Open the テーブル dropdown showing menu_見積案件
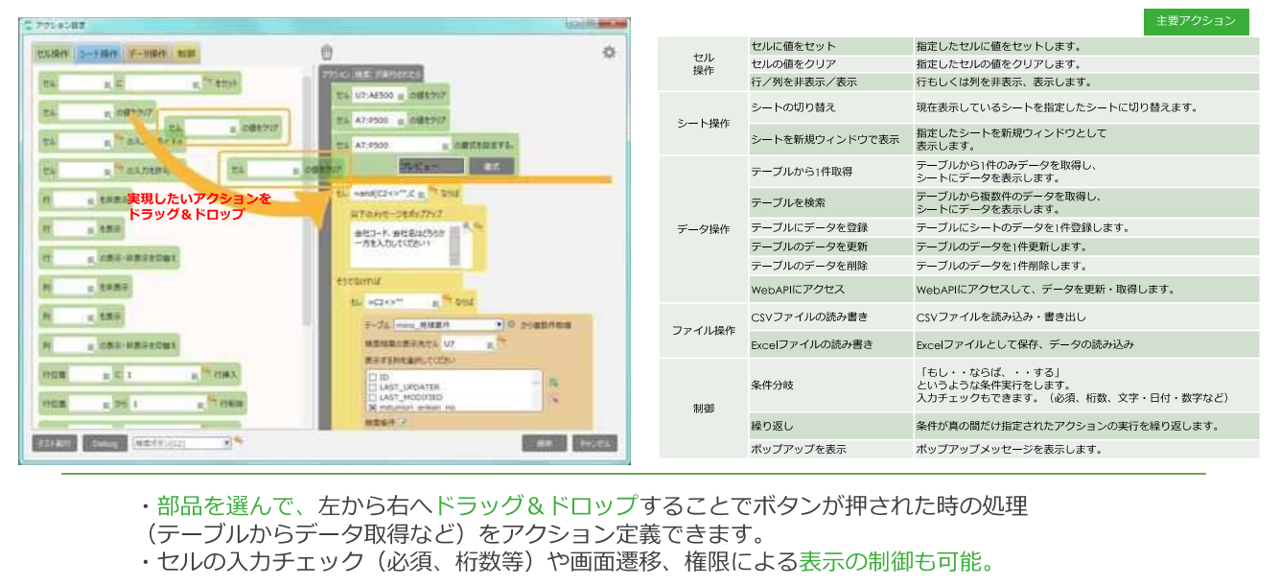The width and height of the screenshot is (1280, 586). 447,325
